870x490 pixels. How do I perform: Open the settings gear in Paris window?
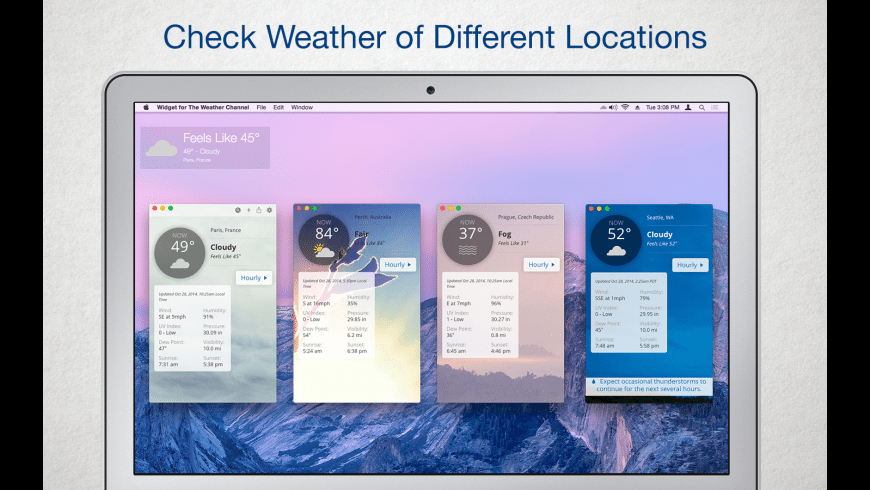click(270, 210)
